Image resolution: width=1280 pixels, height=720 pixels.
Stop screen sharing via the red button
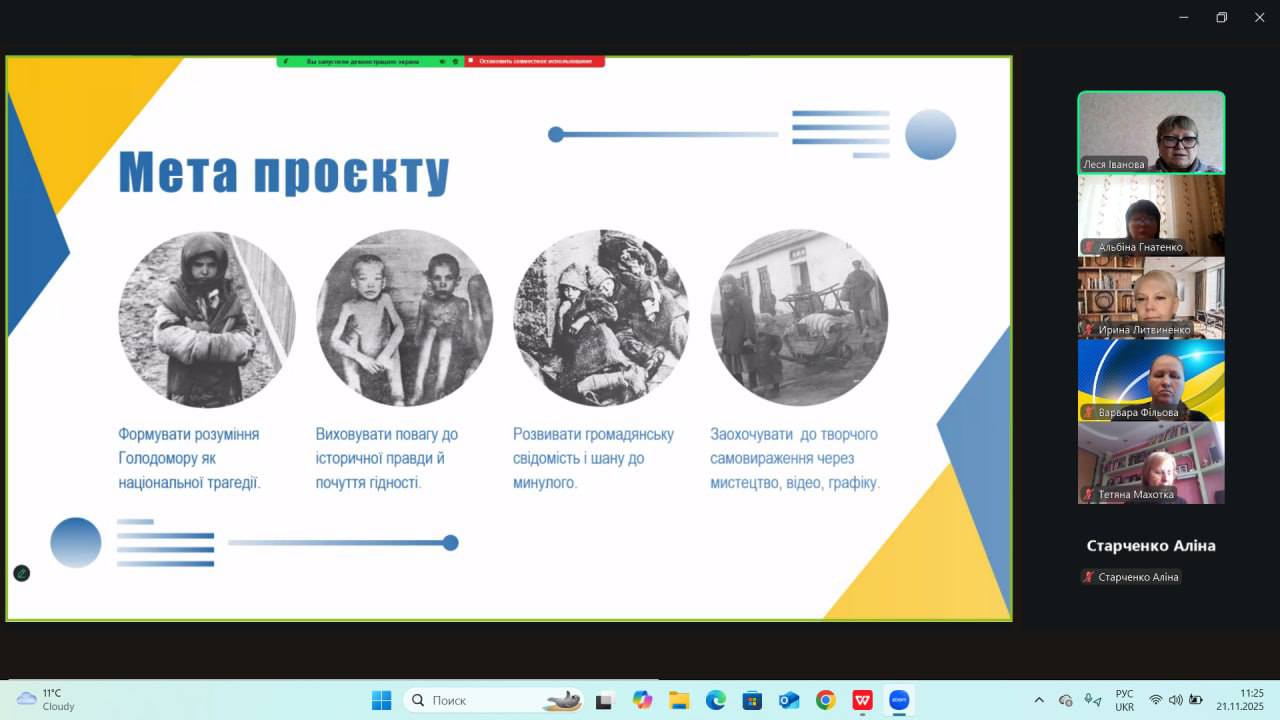[x=535, y=61]
